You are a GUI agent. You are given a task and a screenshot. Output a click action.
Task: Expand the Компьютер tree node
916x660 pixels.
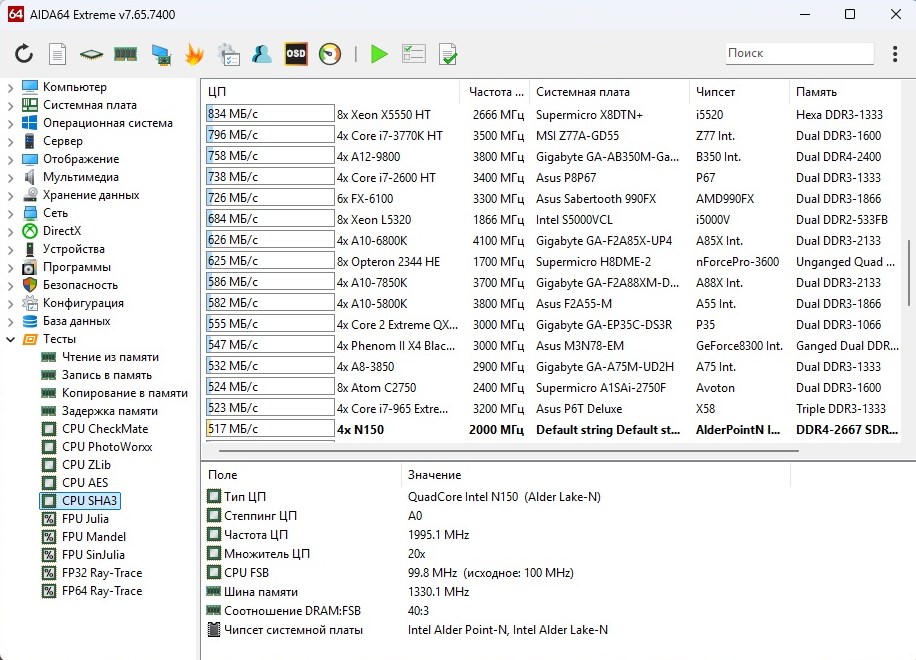[11, 87]
